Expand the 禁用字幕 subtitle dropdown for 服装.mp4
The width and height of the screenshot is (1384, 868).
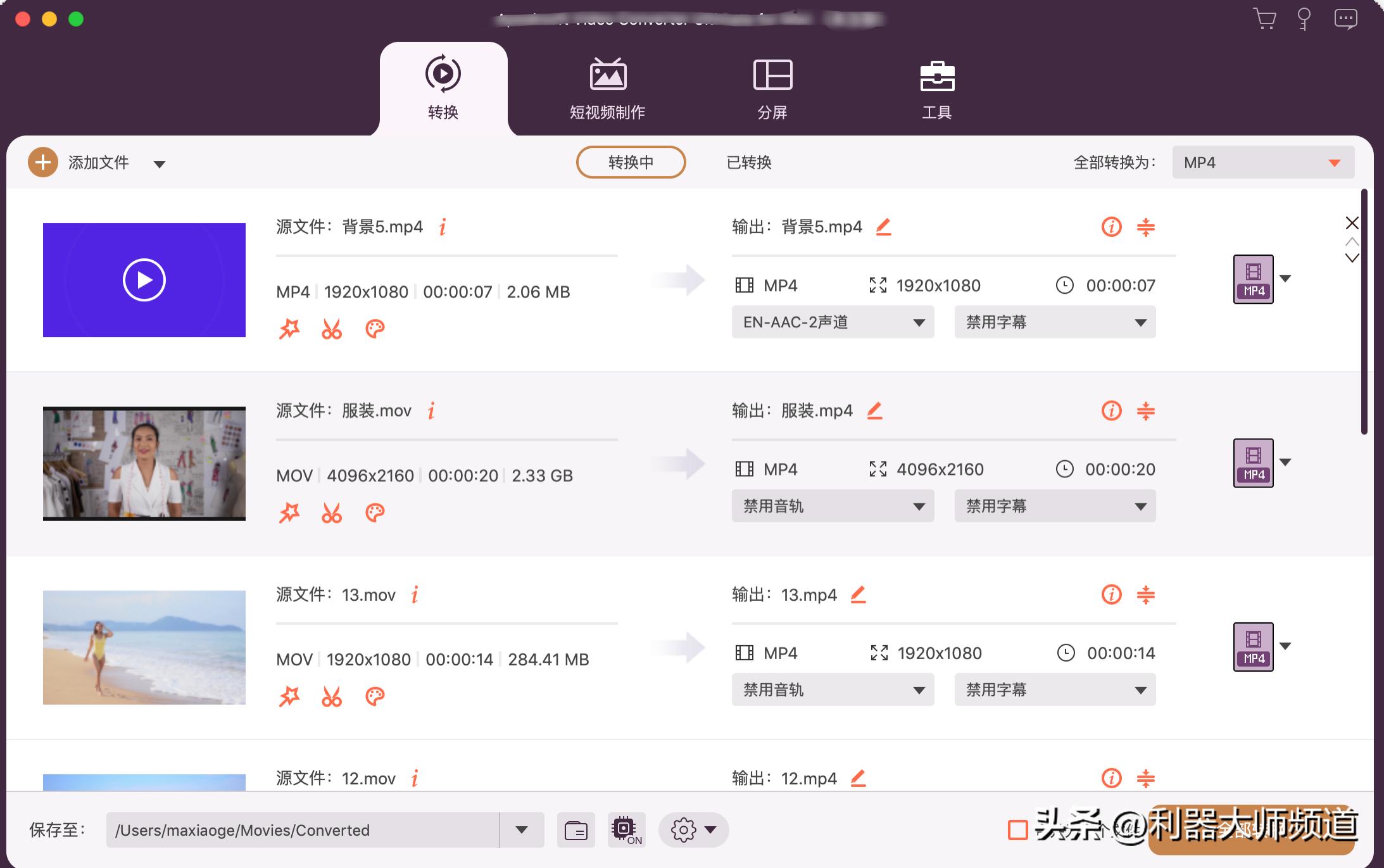[1054, 505]
